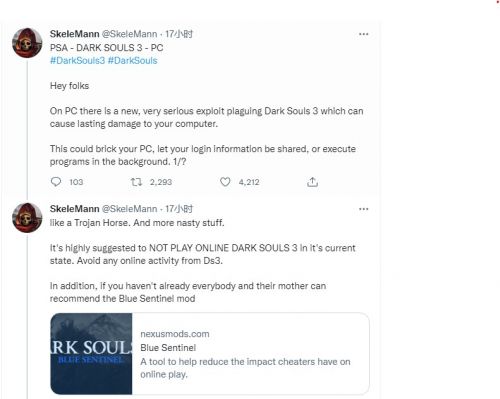Open SkeleMann avatar on second tweet
The image size is (500, 399).
click(x=27, y=217)
